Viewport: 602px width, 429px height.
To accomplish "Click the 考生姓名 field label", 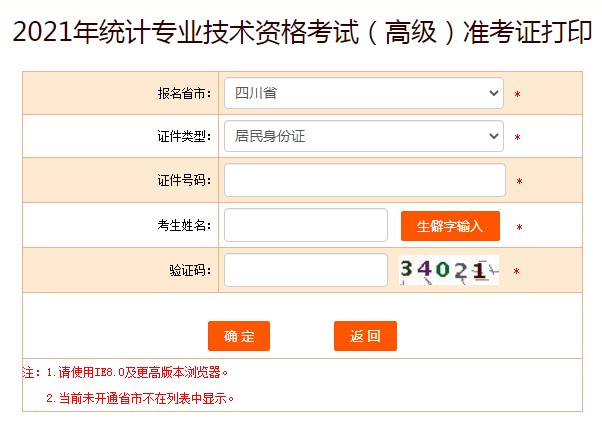I will pos(184,225).
